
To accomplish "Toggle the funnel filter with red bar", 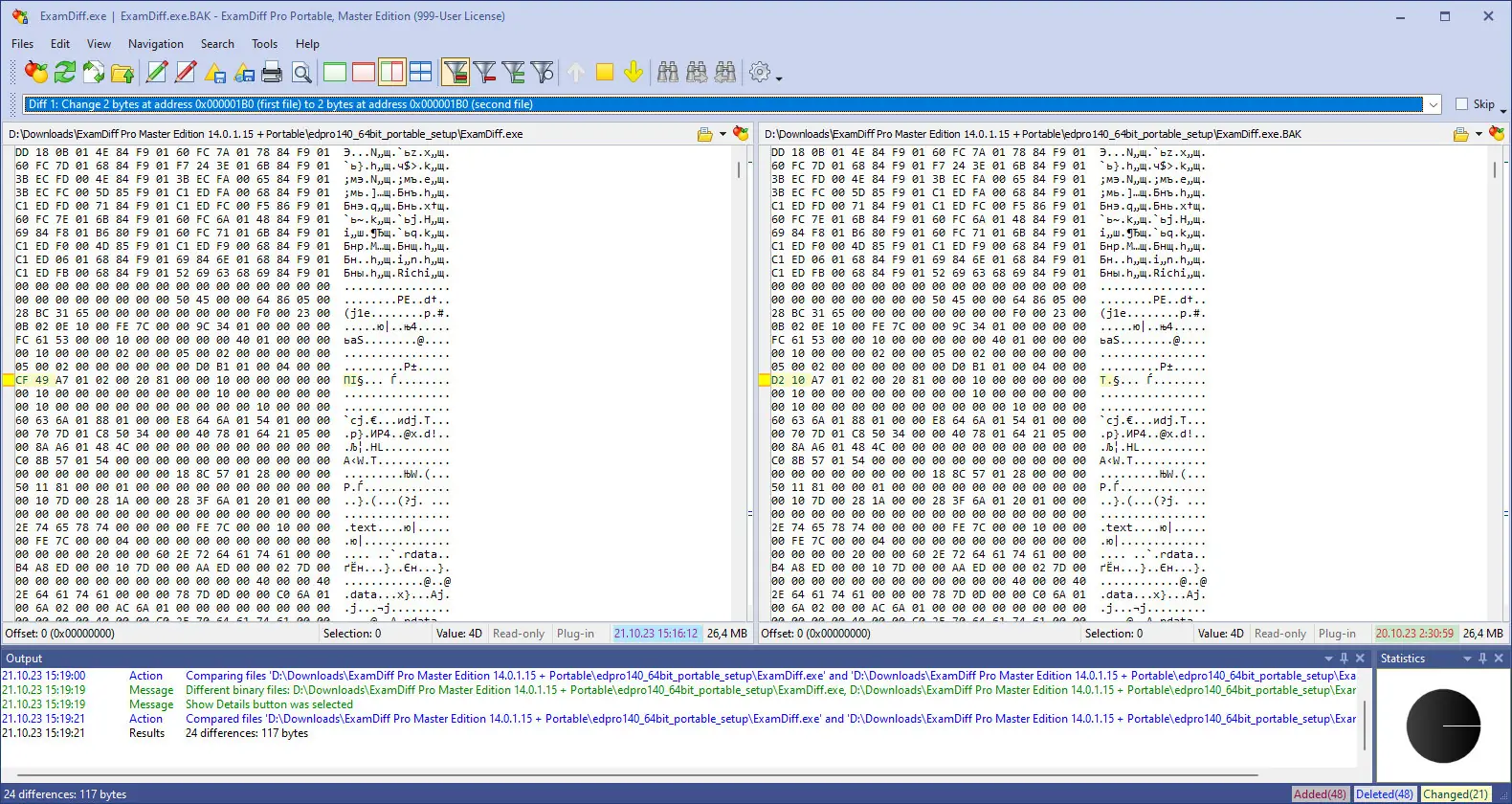I will [485, 72].
